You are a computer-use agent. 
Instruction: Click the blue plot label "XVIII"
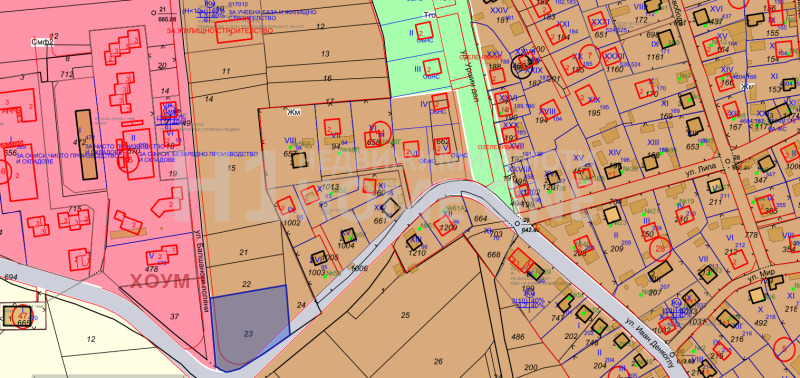547,111
